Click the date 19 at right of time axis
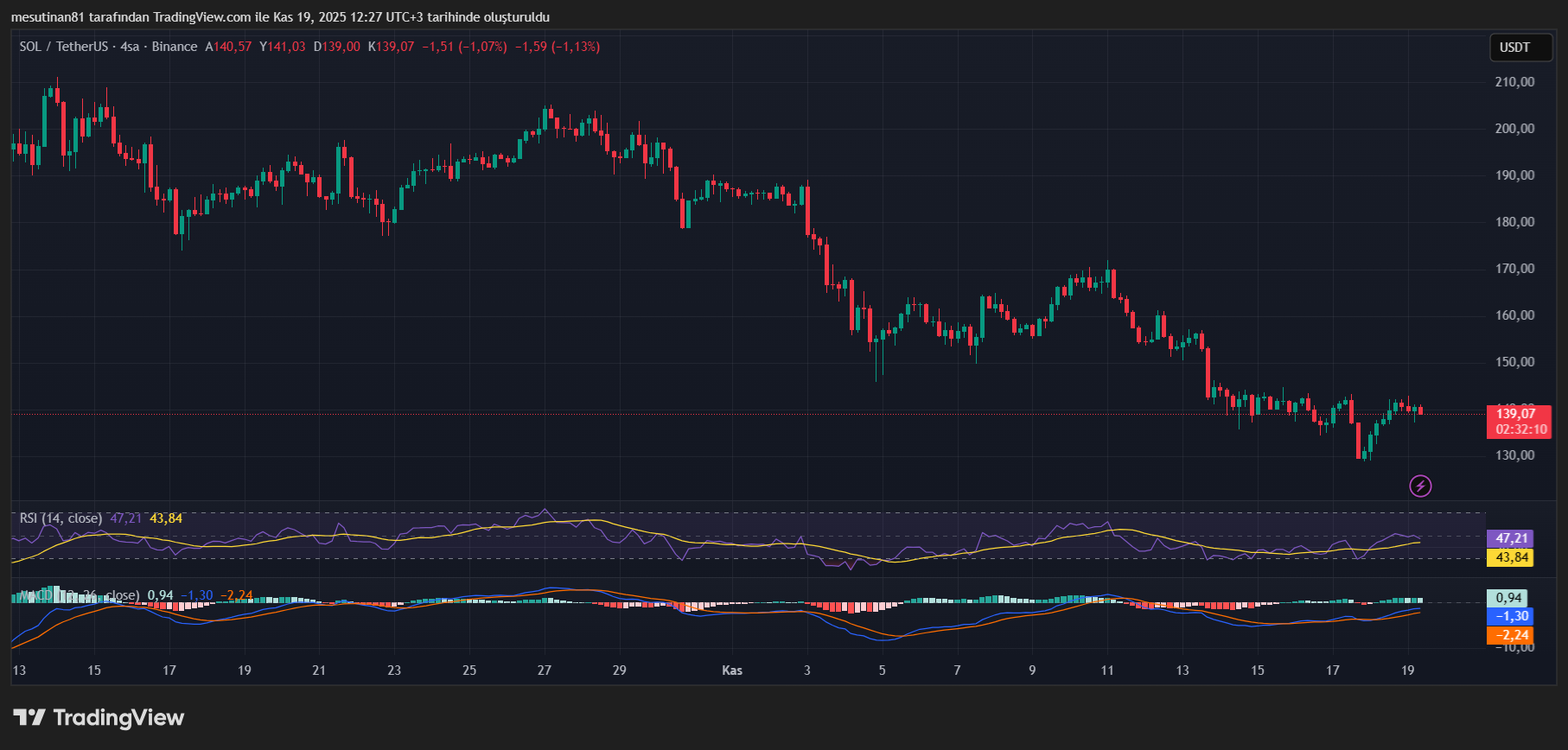Screen dimensions: 1568x750 1408,671
